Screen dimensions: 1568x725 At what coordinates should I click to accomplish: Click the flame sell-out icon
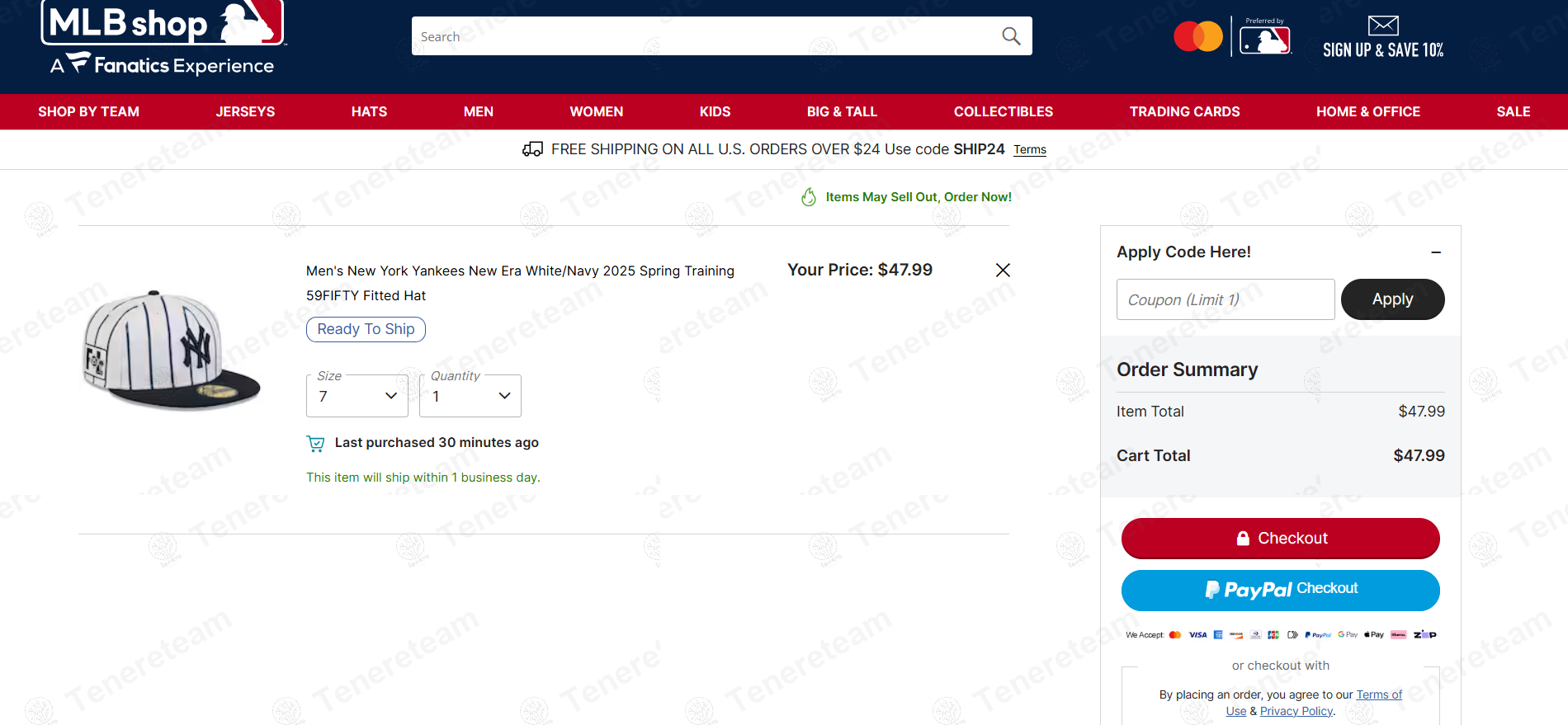tap(809, 197)
